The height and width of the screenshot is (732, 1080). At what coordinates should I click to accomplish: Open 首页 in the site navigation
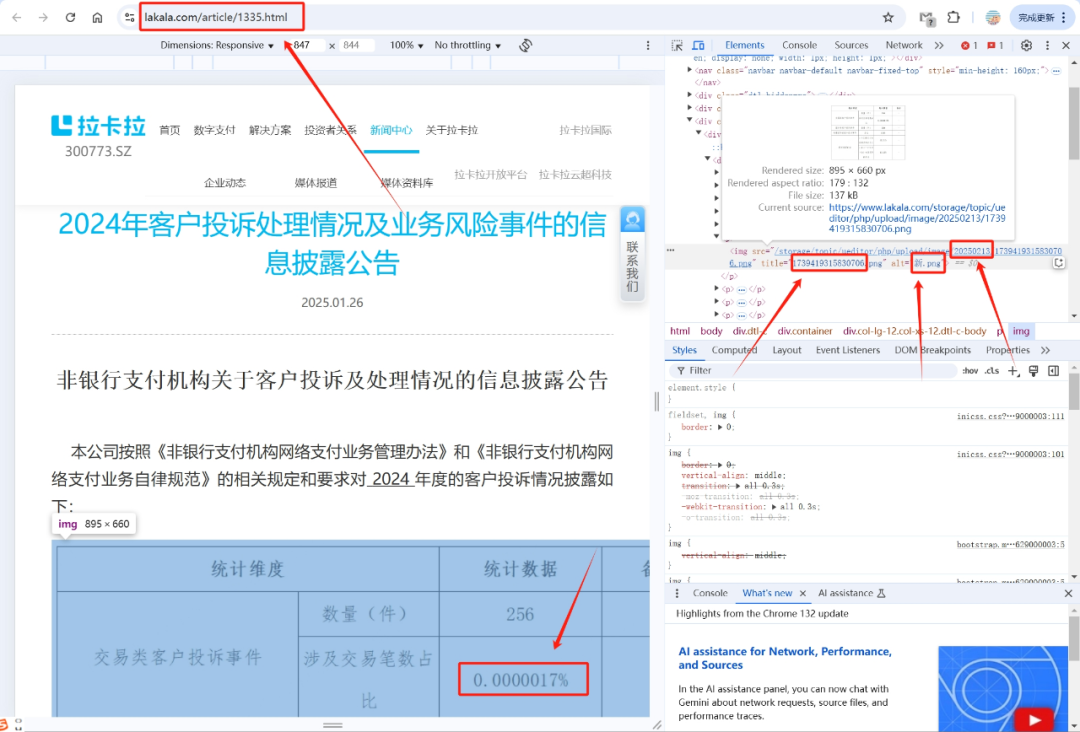click(x=169, y=130)
